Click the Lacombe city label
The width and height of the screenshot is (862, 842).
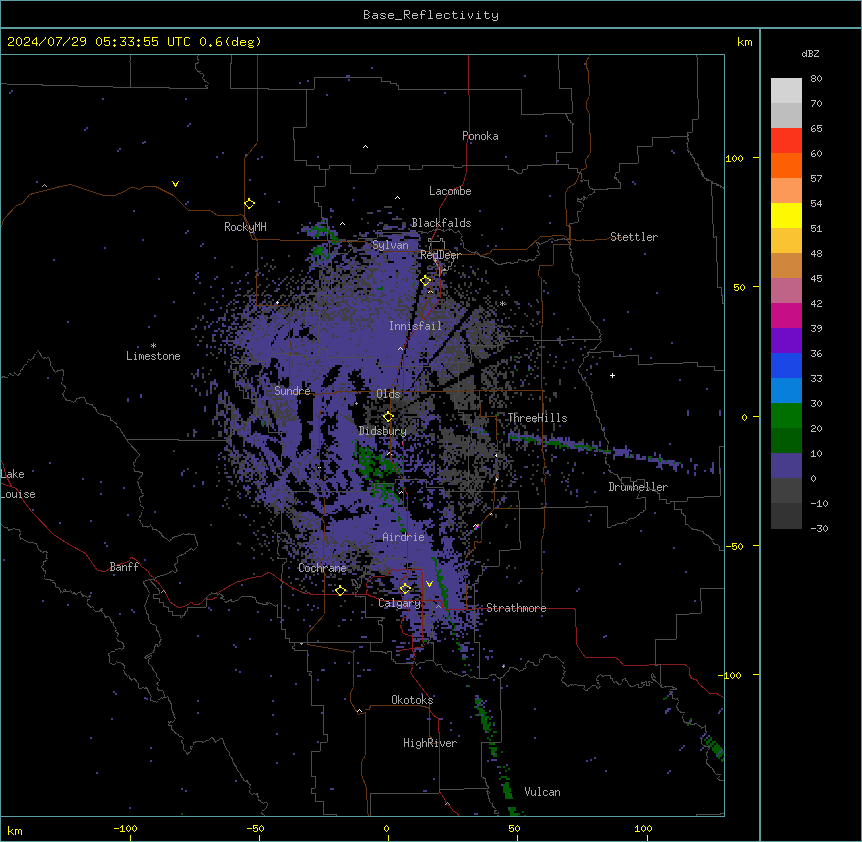450,191
